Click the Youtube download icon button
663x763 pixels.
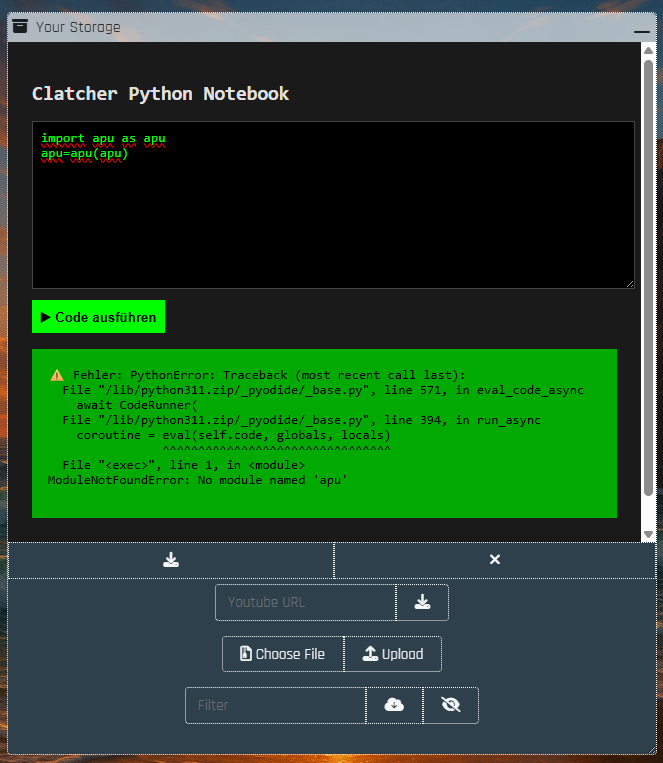[x=422, y=602]
